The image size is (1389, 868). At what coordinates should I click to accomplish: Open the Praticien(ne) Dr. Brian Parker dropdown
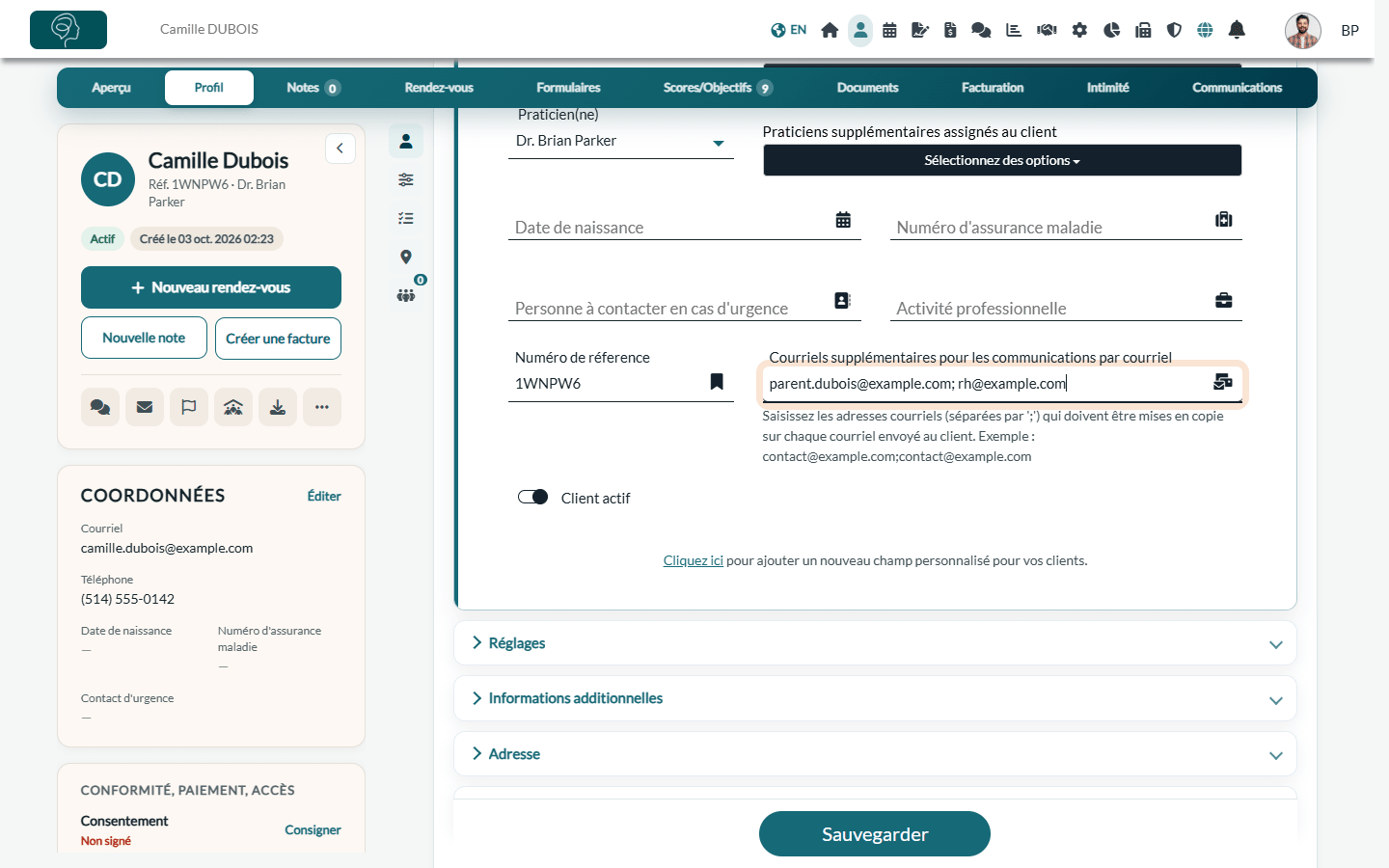620,141
